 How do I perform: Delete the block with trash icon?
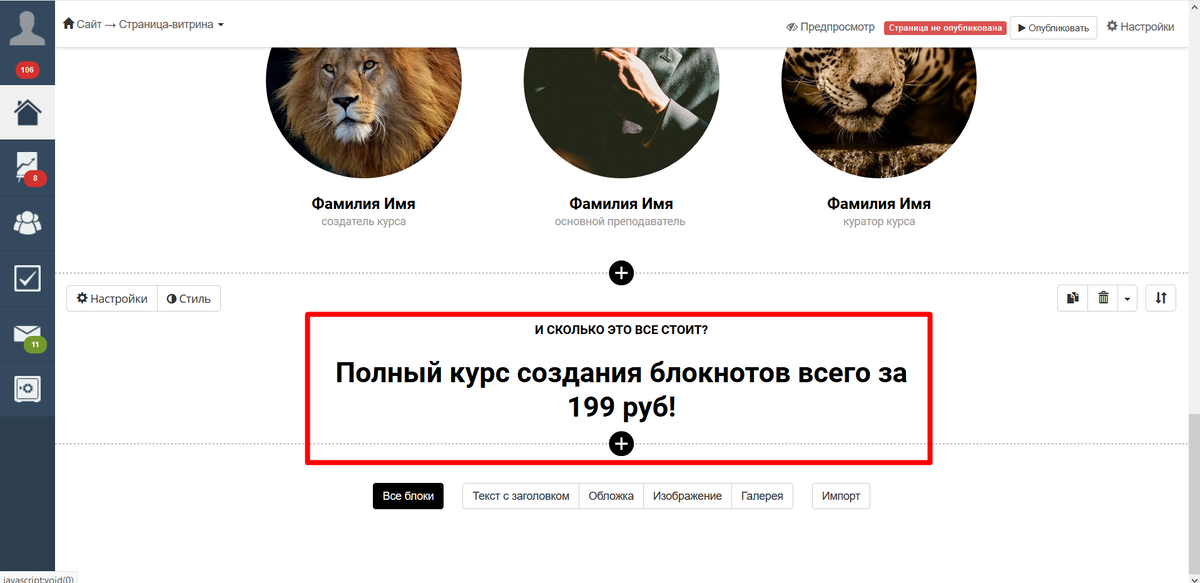pyautogui.click(x=1103, y=298)
